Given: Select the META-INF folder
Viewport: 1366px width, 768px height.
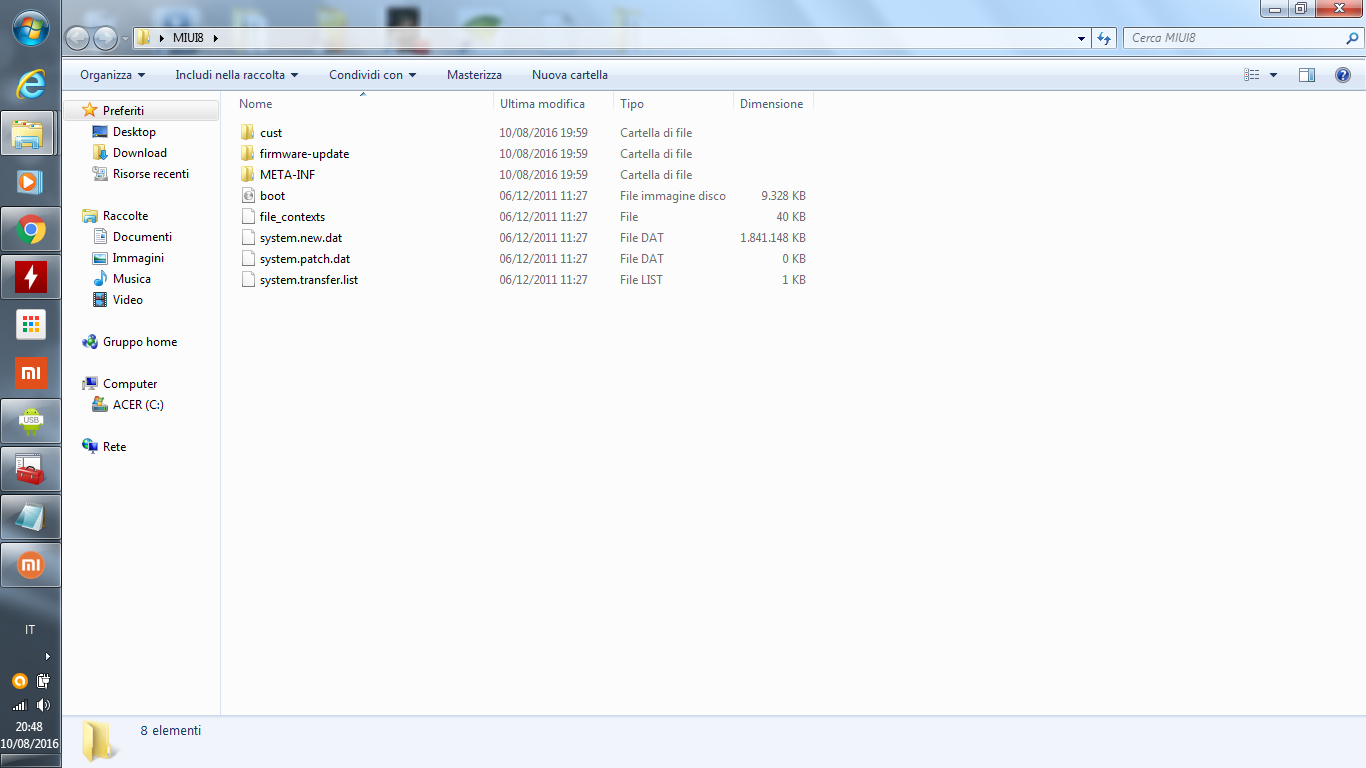Looking at the screenshot, I should point(287,175).
